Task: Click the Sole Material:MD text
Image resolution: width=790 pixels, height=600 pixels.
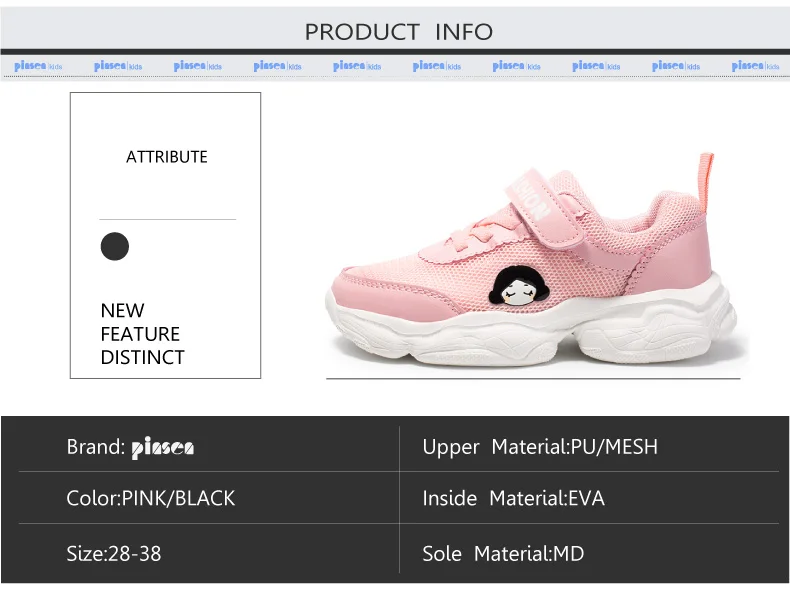Action: tap(503, 554)
